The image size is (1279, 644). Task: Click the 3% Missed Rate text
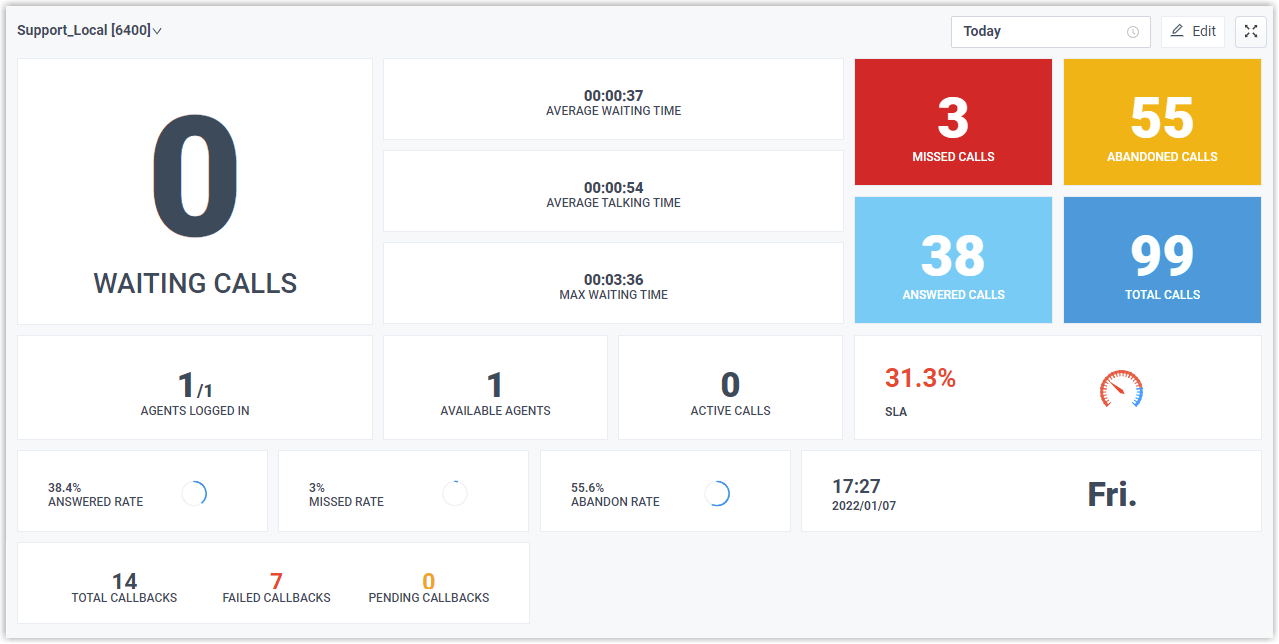click(x=317, y=488)
